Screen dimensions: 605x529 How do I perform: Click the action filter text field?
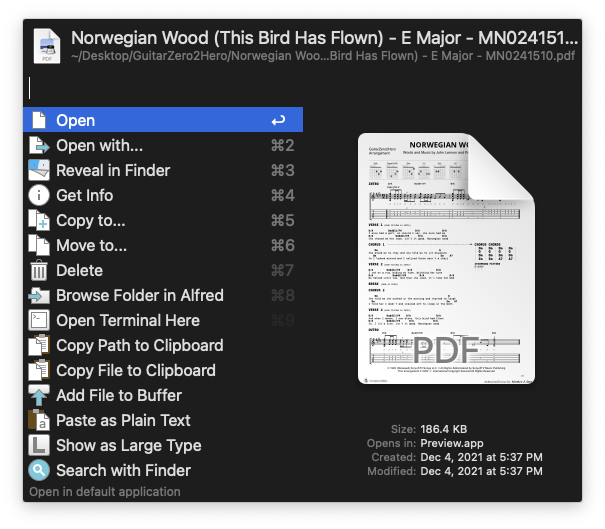pos(302,88)
